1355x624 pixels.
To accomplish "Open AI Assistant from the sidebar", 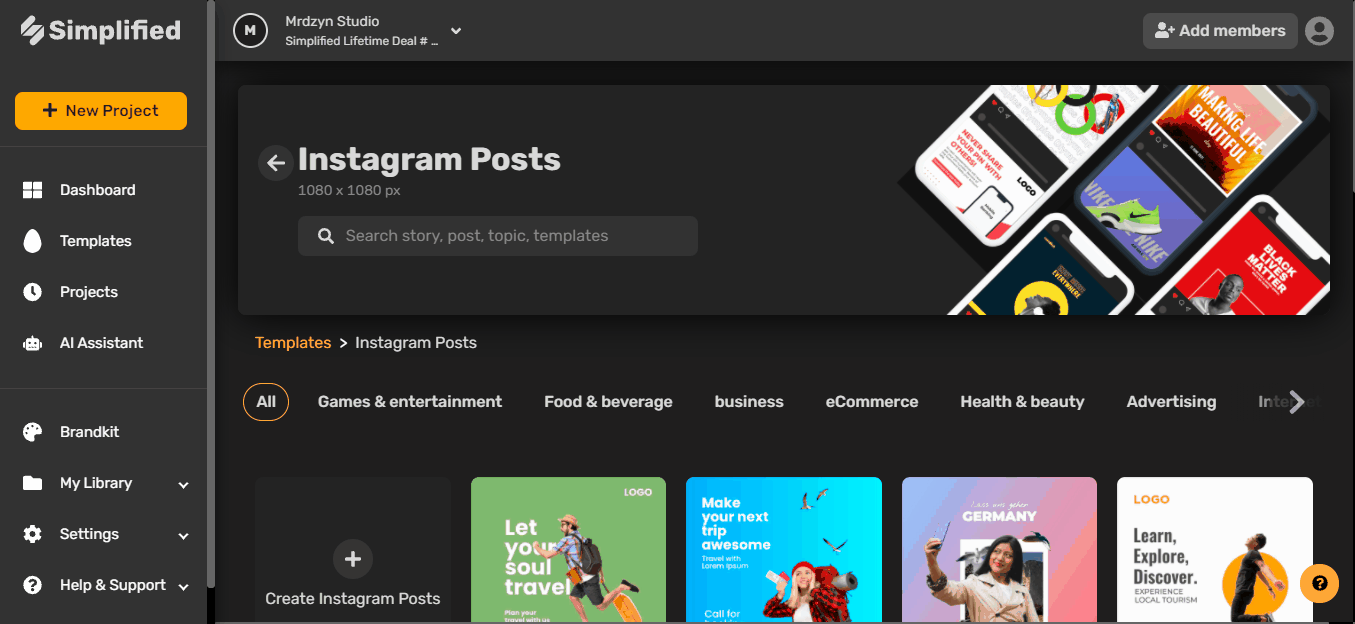I will (x=104, y=343).
